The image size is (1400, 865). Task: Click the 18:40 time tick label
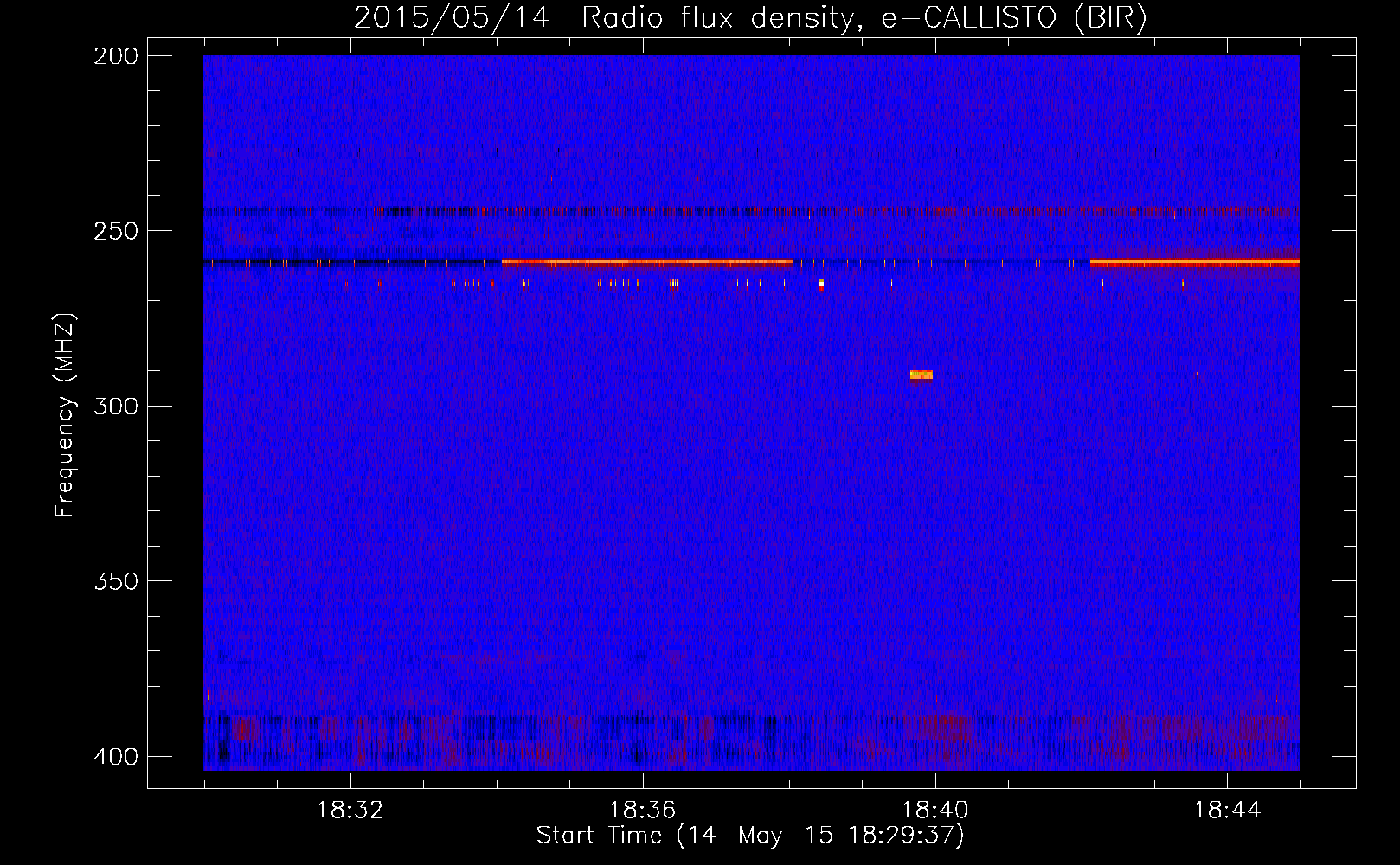[x=935, y=811]
